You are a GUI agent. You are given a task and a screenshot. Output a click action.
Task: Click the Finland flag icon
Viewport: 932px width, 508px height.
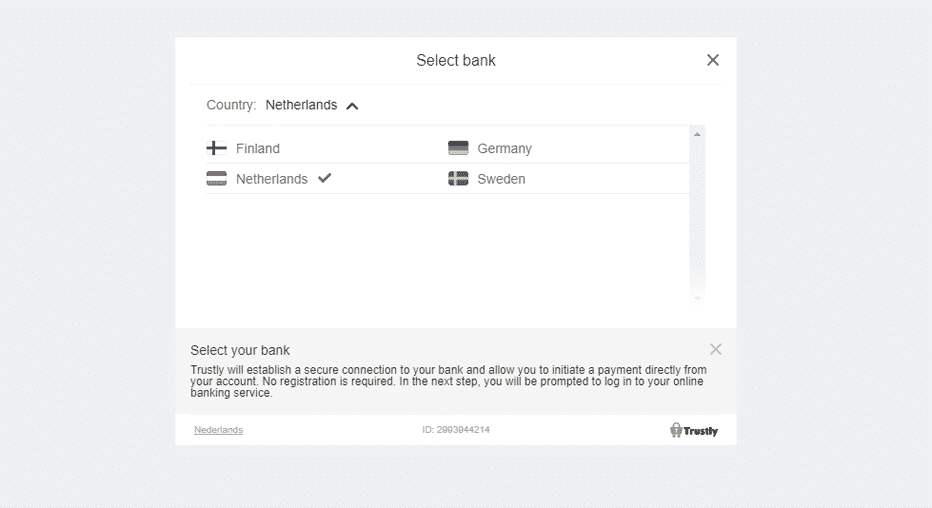pyautogui.click(x=216, y=148)
